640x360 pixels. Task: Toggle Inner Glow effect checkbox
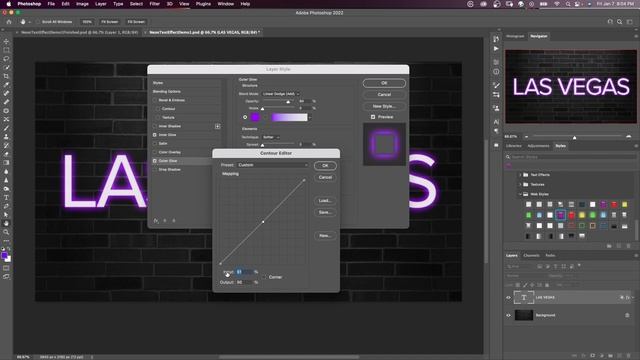pyautogui.click(x=155, y=135)
